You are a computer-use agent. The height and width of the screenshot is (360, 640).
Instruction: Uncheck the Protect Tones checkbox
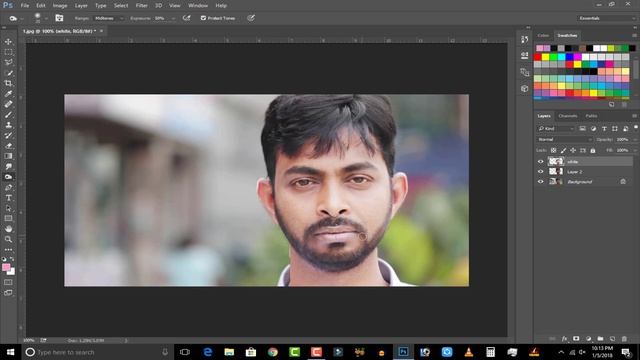pos(203,18)
